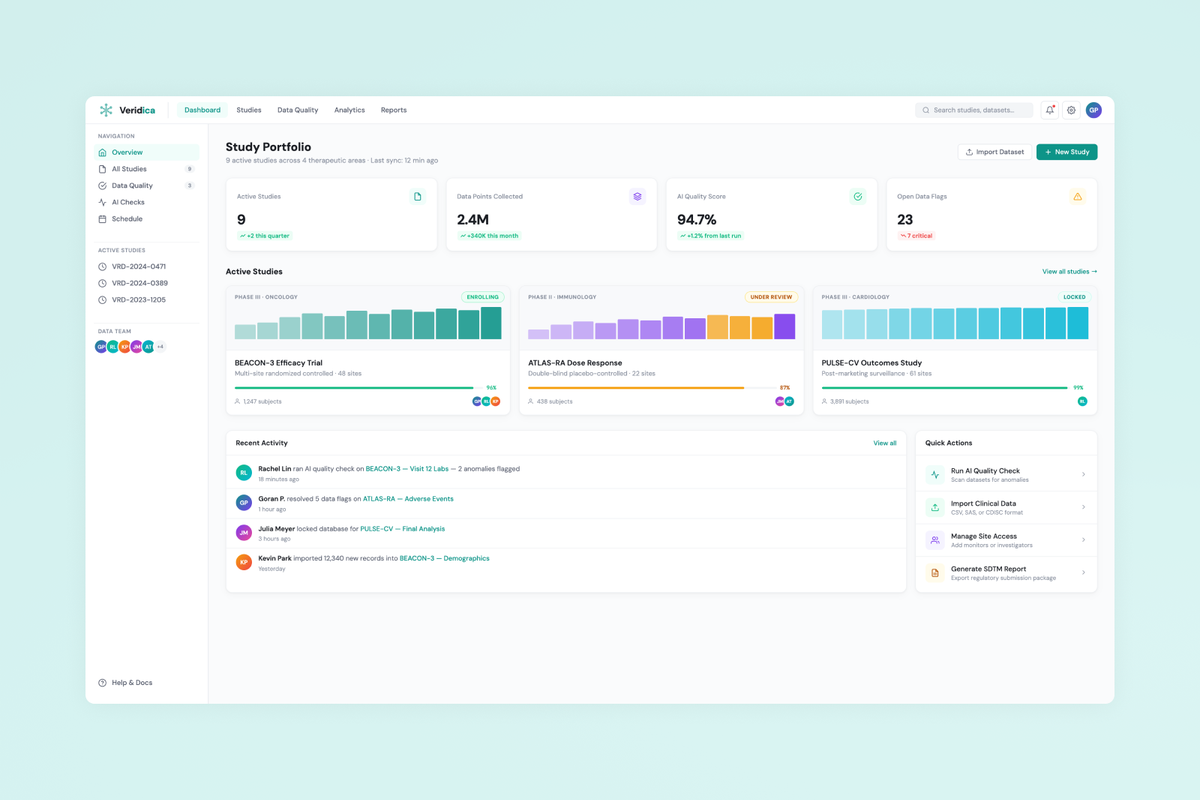Click the checkmark icon on AI Quality Score card
The width and height of the screenshot is (1200, 800).
(858, 197)
